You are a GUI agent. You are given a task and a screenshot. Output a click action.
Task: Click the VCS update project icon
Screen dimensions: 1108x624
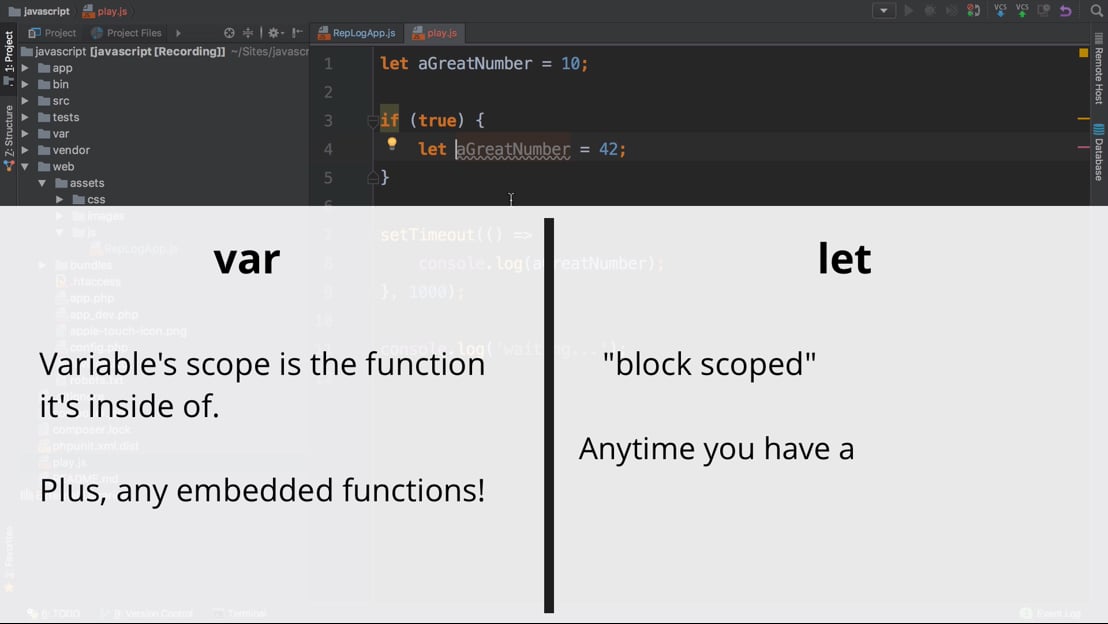click(1000, 11)
